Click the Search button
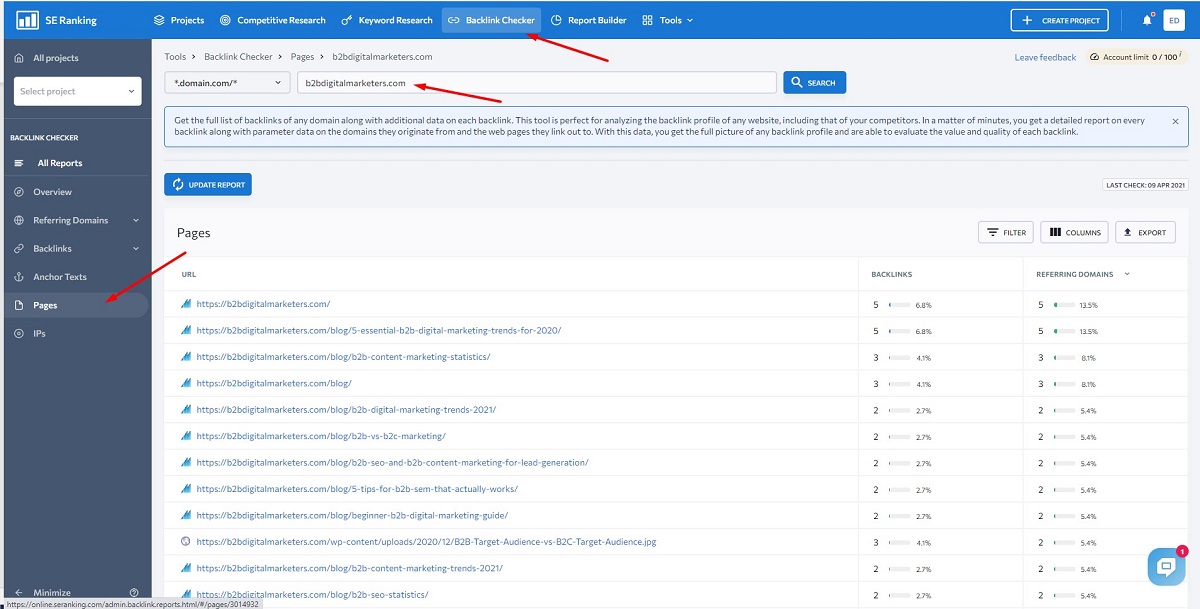The image size is (1200, 609). [815, 83]
